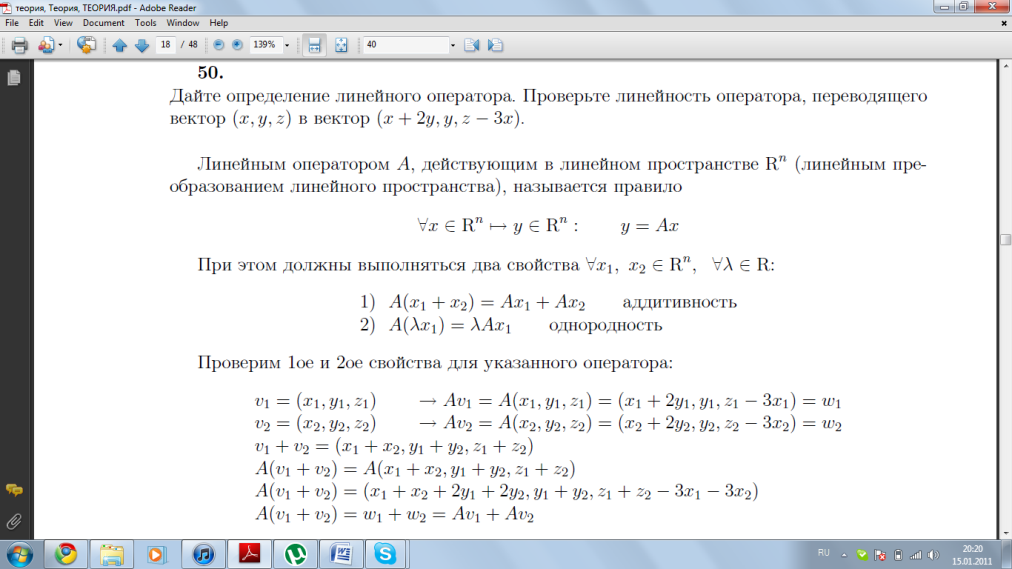Open iTunes from taskbar
This screenshot has height=569, width=1012.
(203, 554)
